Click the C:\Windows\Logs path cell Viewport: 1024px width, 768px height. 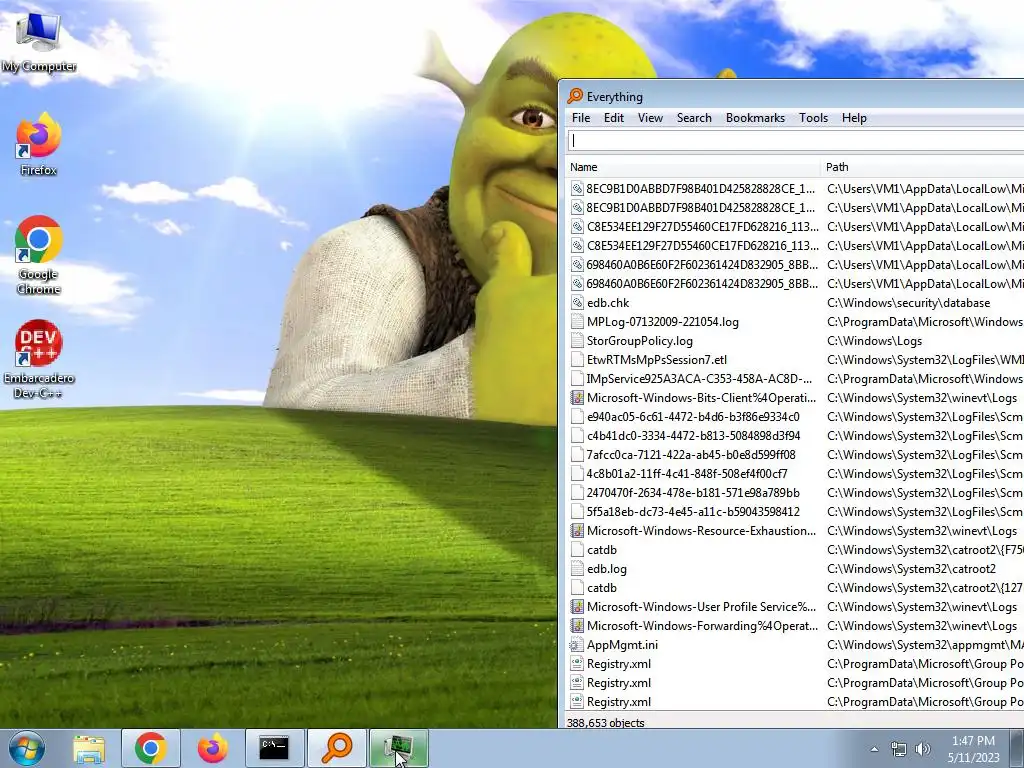[874, 340]
